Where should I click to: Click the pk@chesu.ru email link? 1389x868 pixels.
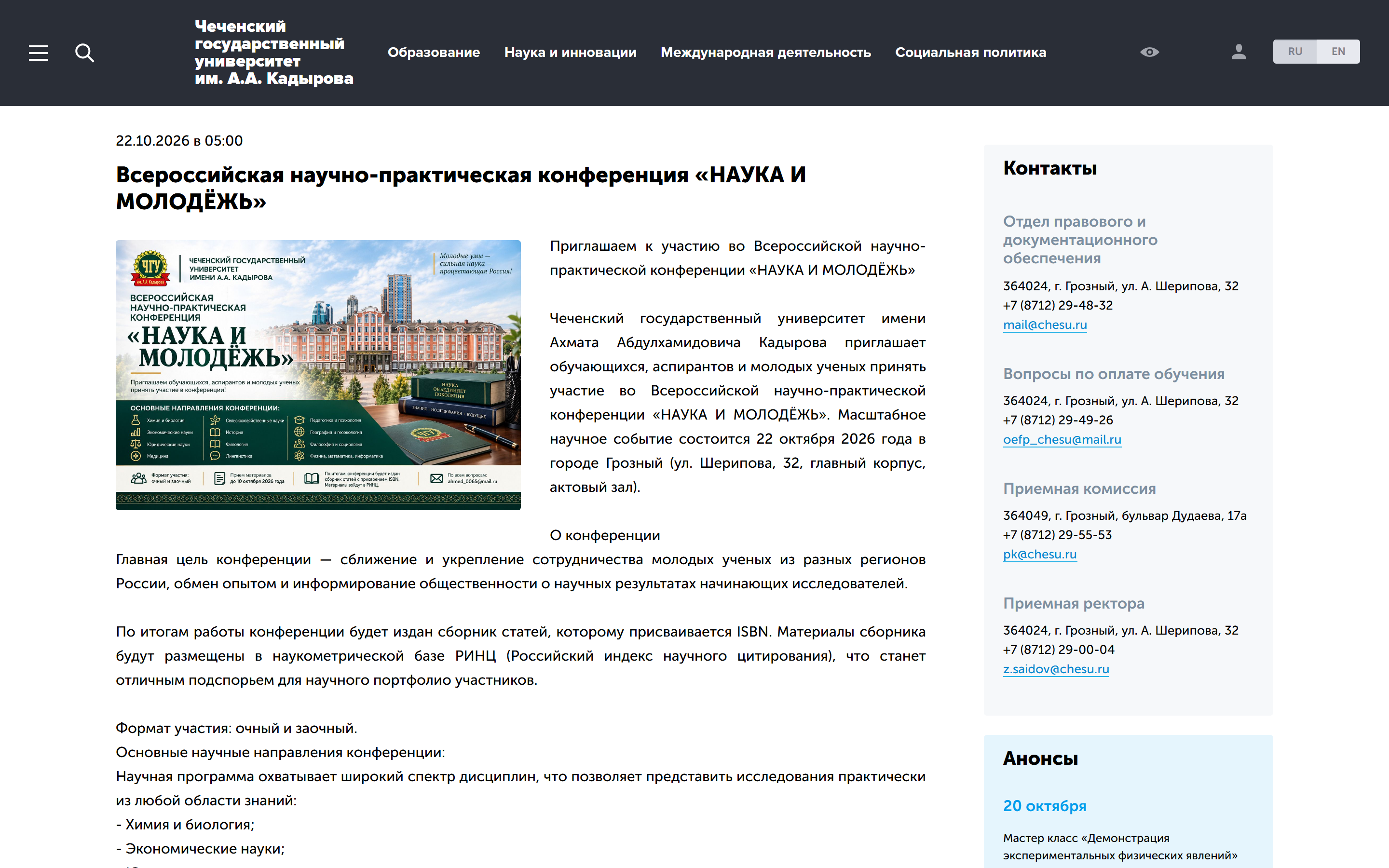pyautogui.click(x=1039, y=555)
